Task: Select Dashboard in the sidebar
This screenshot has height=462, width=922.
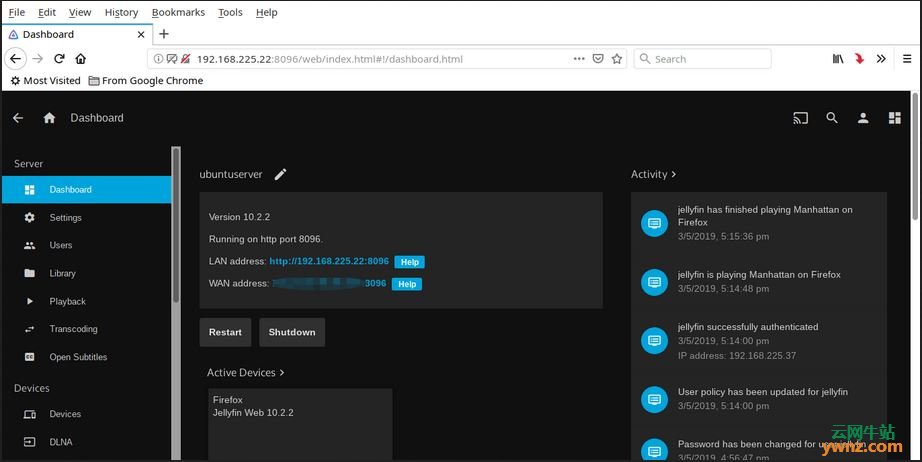Action: tap(87, 189)
